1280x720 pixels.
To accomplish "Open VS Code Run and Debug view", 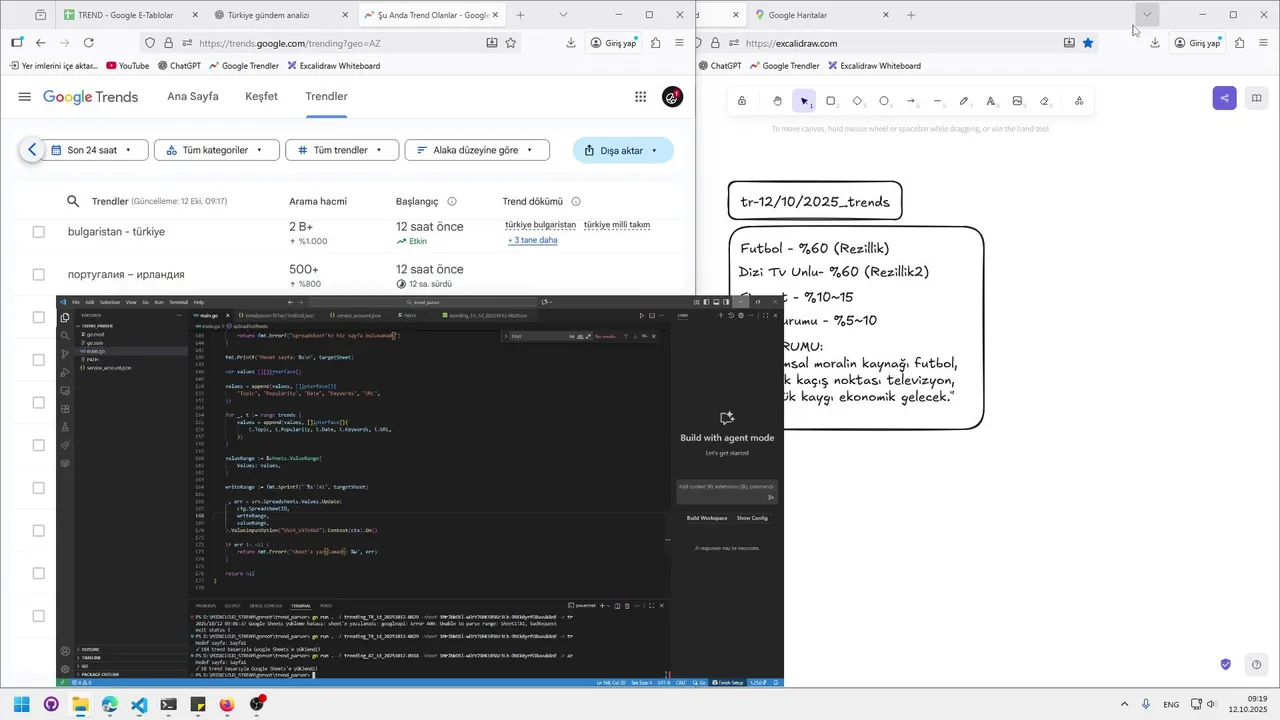I will (65, 372).
